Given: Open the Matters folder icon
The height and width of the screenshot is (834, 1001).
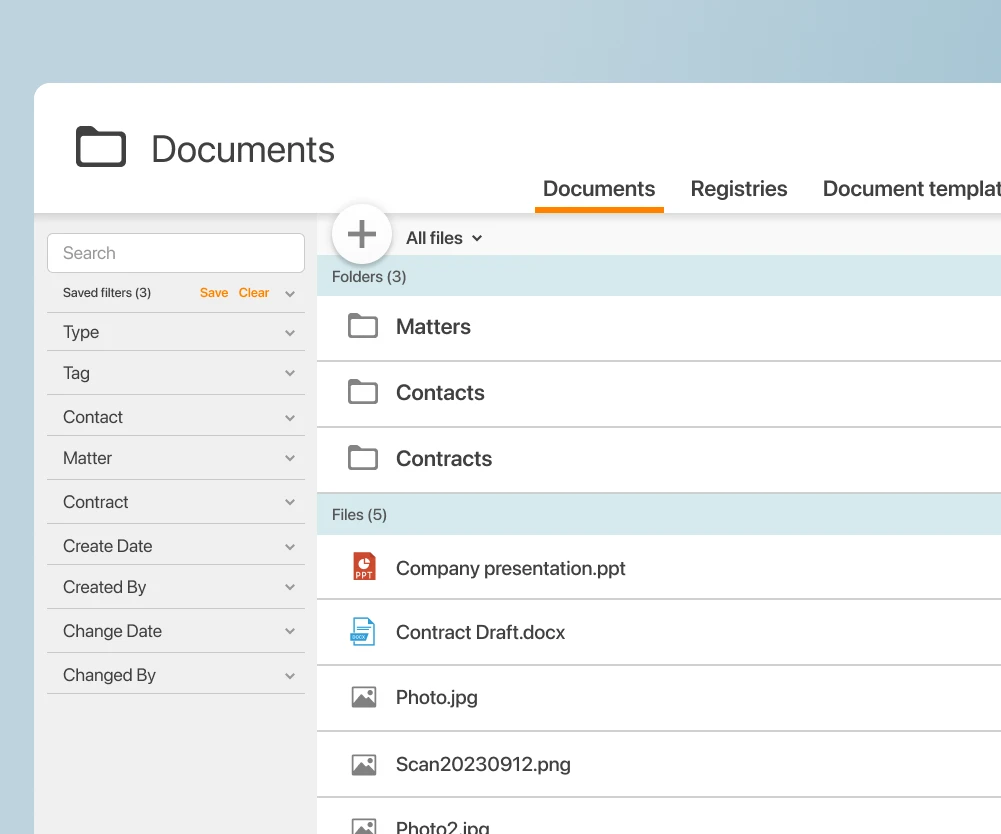Looking at the screenshot, I should tap(363, 326).
